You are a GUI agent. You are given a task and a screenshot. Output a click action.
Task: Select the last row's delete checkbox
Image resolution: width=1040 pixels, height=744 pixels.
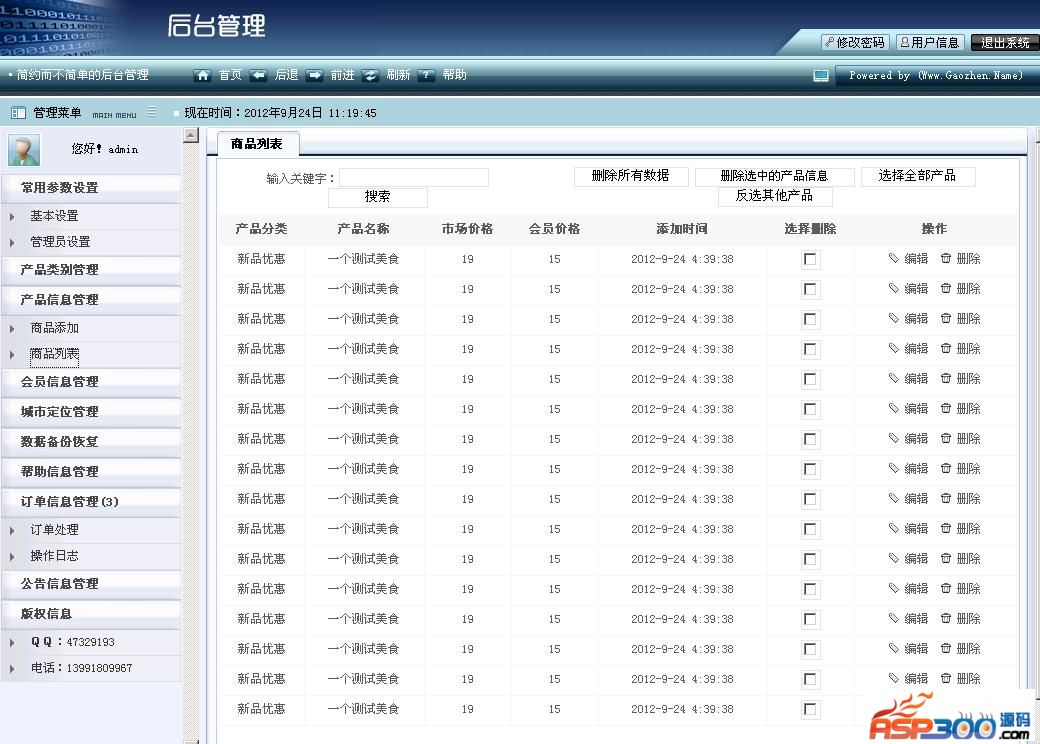click(810, 710)
